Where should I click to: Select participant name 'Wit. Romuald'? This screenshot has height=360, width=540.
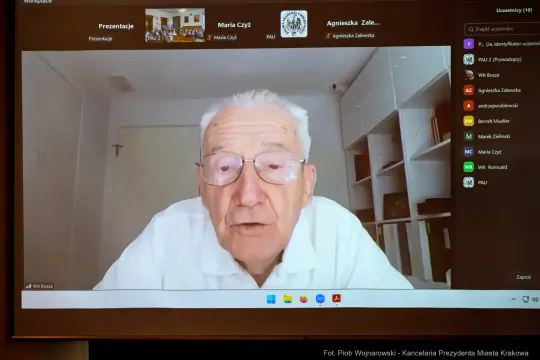492,167
